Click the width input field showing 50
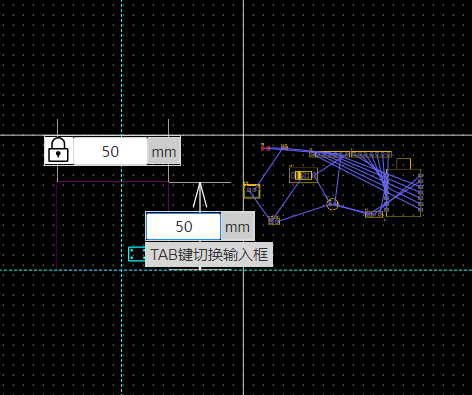472x395 pixels. [x=110, y=151]
